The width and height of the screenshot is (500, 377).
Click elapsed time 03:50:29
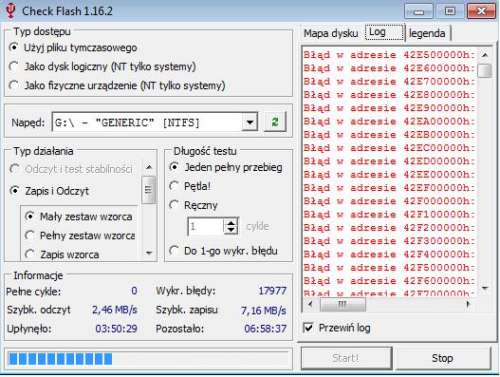click(x=116, y=329)
